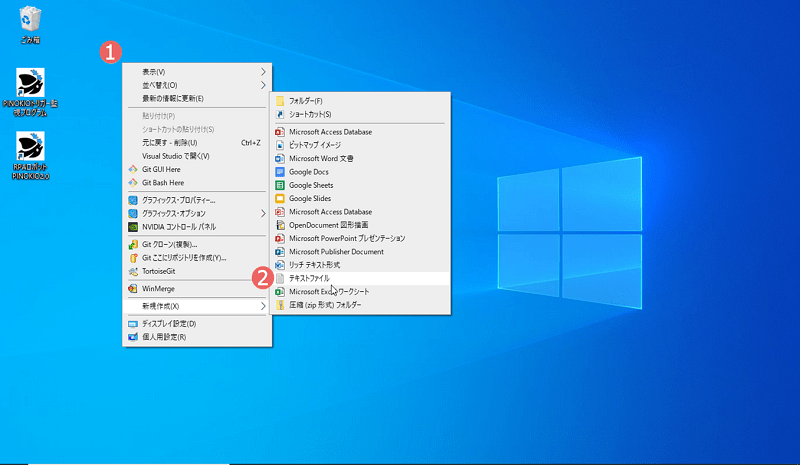The height and width of the screenshot is (465, 800).
Task: Select Visual Studio で開く(V)
Action: (197, 156)
